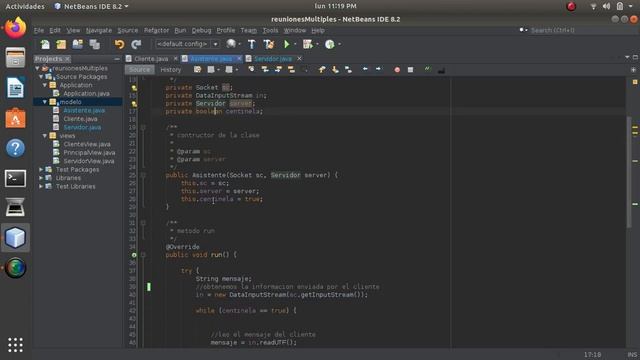The image size is (640, 360).
Task: Click the Save All toolbar icon
Action: 94,44
